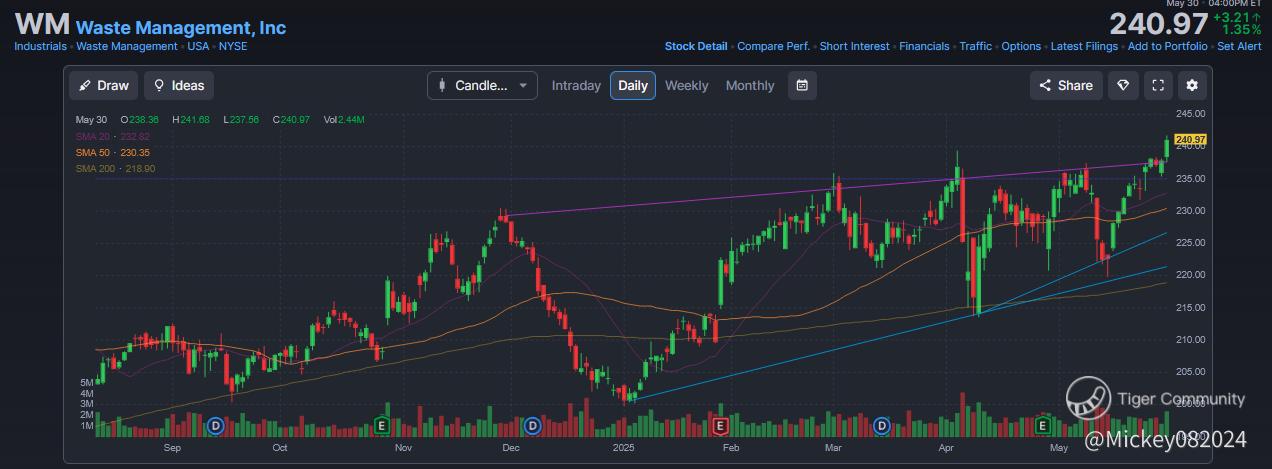Open the Ideas lightbulb button
Screen dimensions: 1272x469
pyautogui.click(x=178, y=85)
